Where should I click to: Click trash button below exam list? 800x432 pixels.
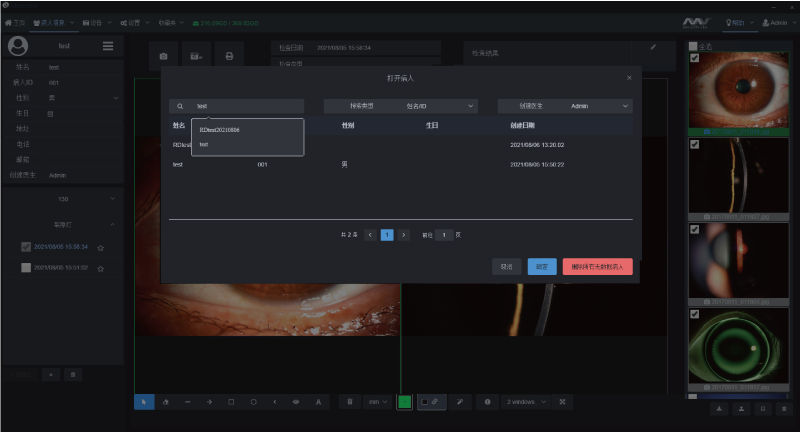pos(73,375)
